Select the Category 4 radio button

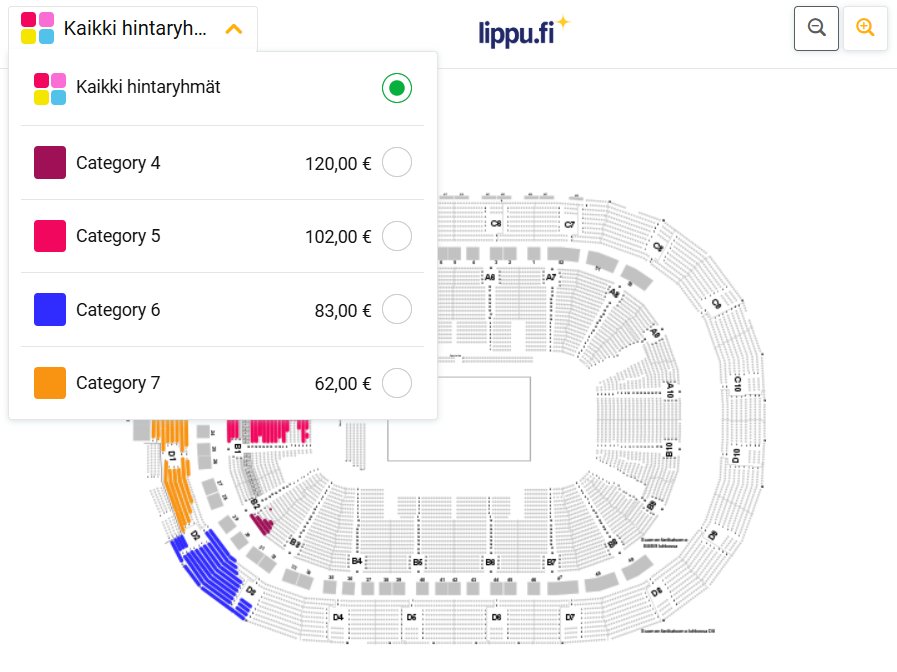click(396, 162)
